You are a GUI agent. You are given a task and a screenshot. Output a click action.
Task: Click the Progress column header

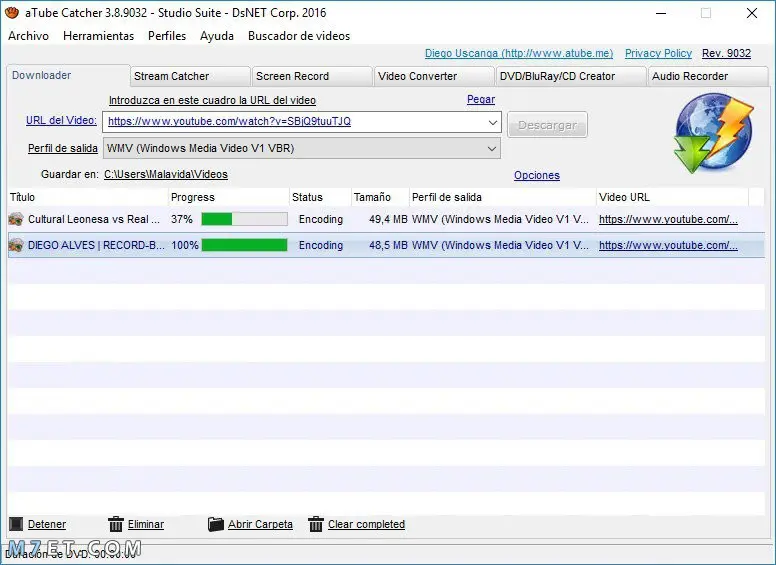pos(229,197)
